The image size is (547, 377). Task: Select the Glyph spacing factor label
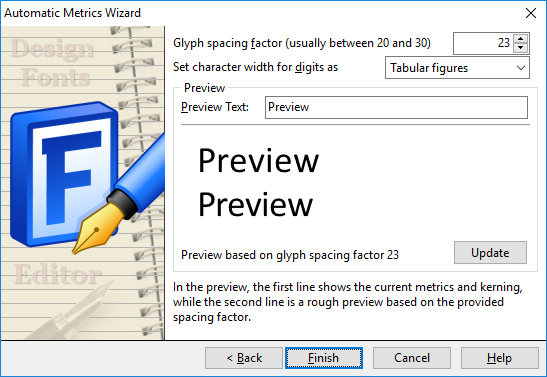tap(302, 43)
